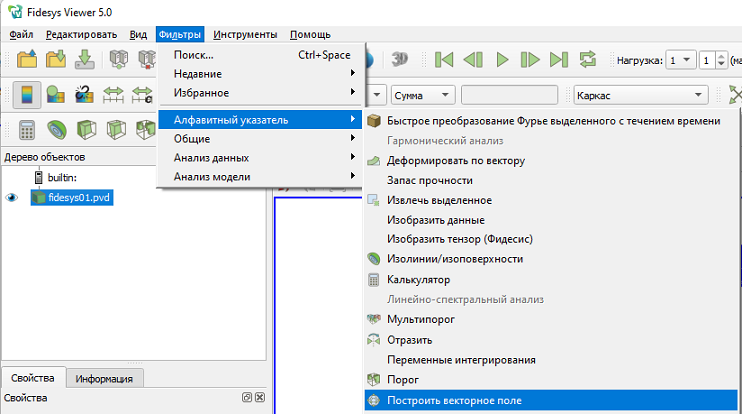The width and height of the screenshot is (742, 414).
Task: Choose Изобразить тензор (Фидесис) filter
Action: [x=551, y=239]
